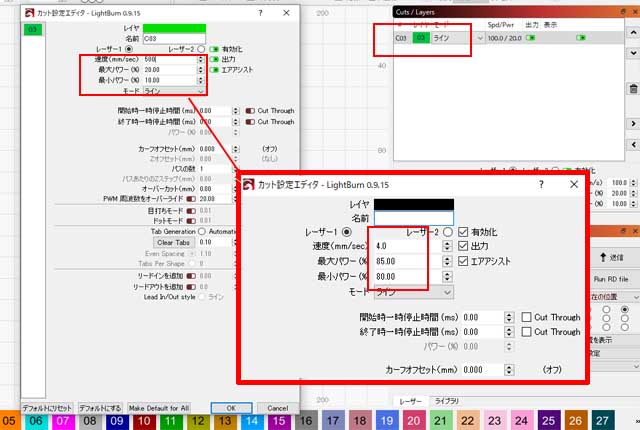640x430 pixels.
Task: Switch to ライブラリ tab
Action: click(x=447, y=401)
